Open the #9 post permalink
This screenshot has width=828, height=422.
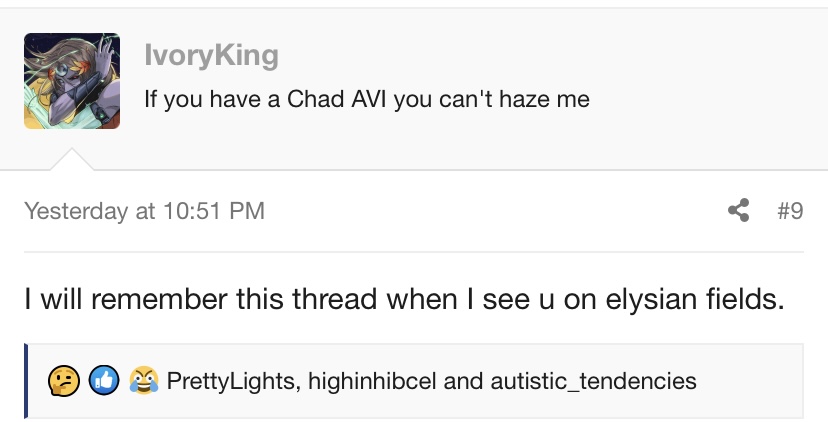(789, 211)
